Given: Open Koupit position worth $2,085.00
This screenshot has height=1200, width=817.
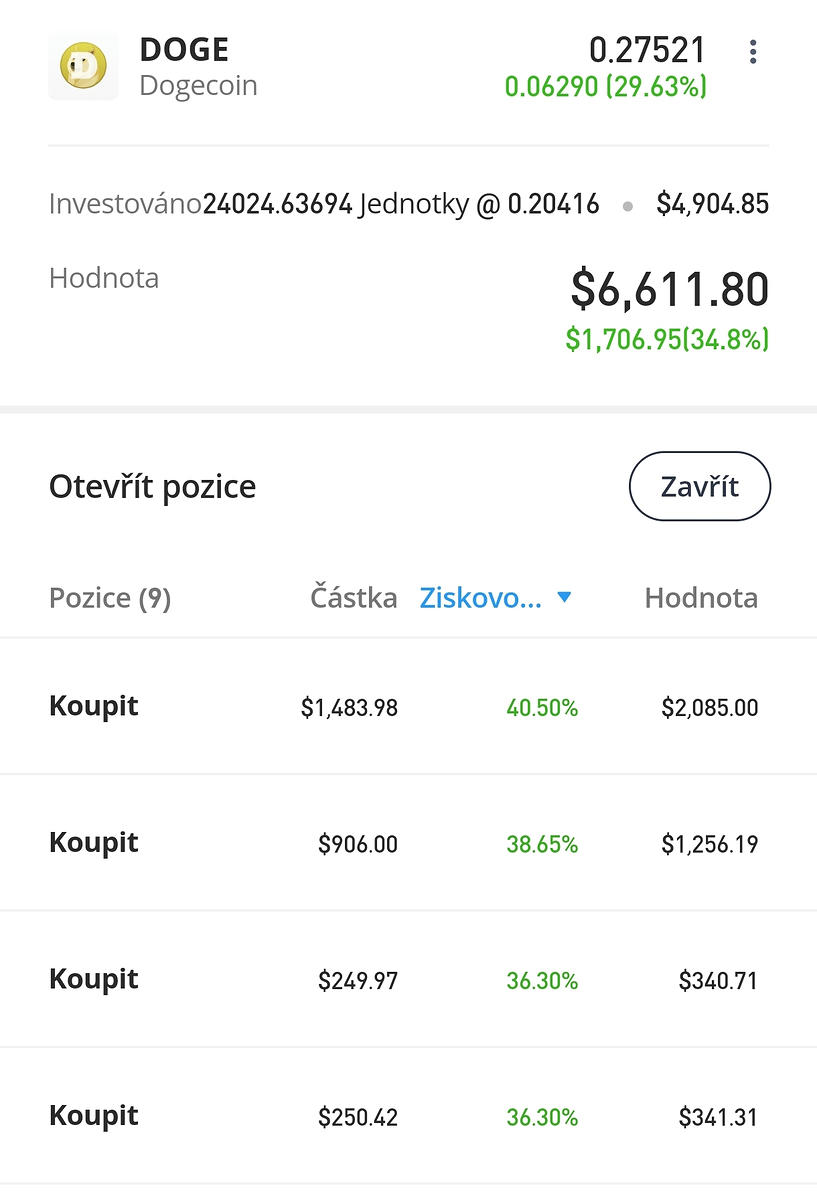Looking at the screenshot, I should [408, 707].
